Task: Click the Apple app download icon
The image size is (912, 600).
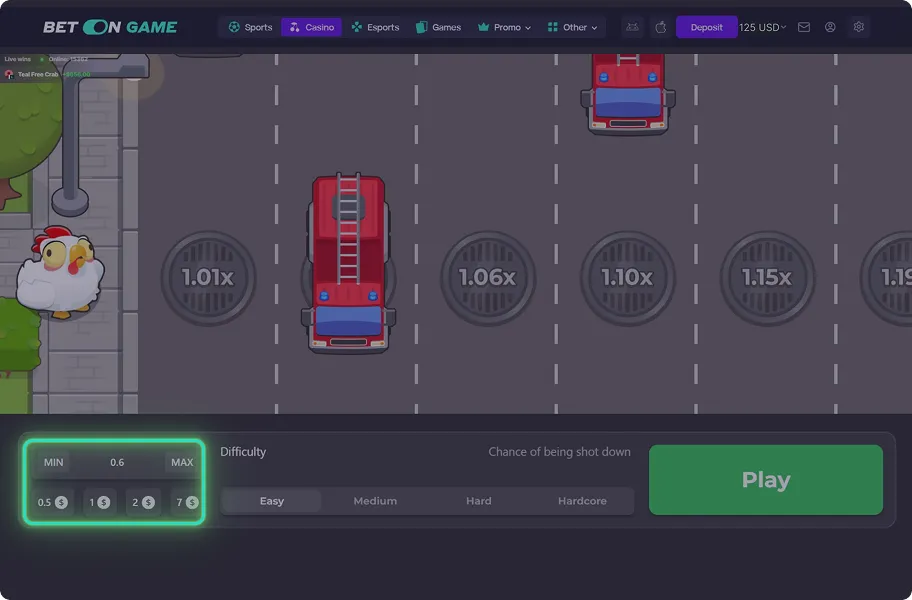Action: 660,27
